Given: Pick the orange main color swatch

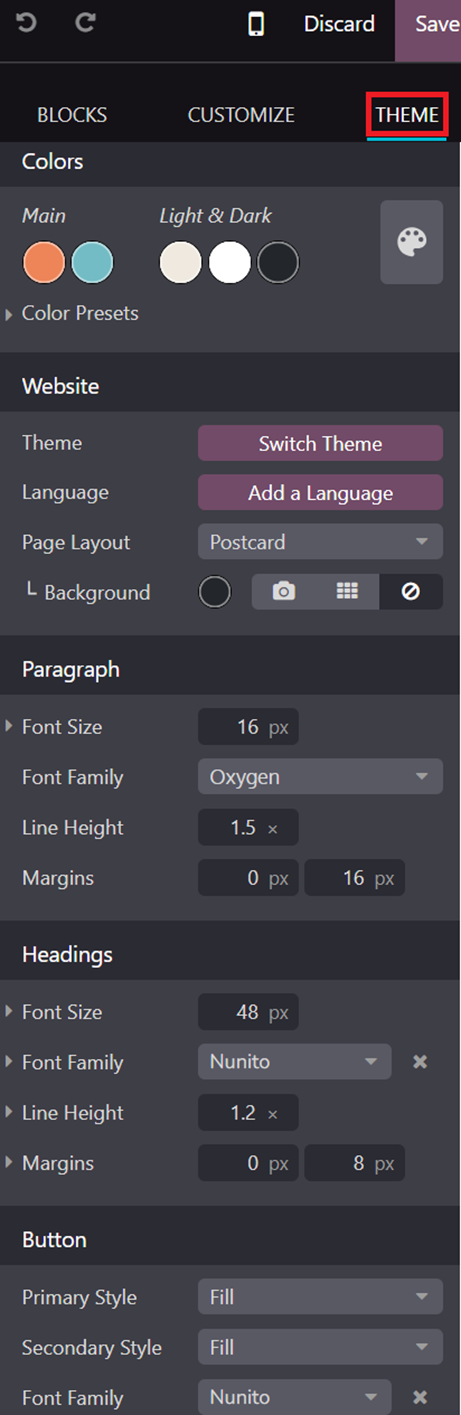Looking at the screenshot, I should pyautogui.click(x=44, y=263).
